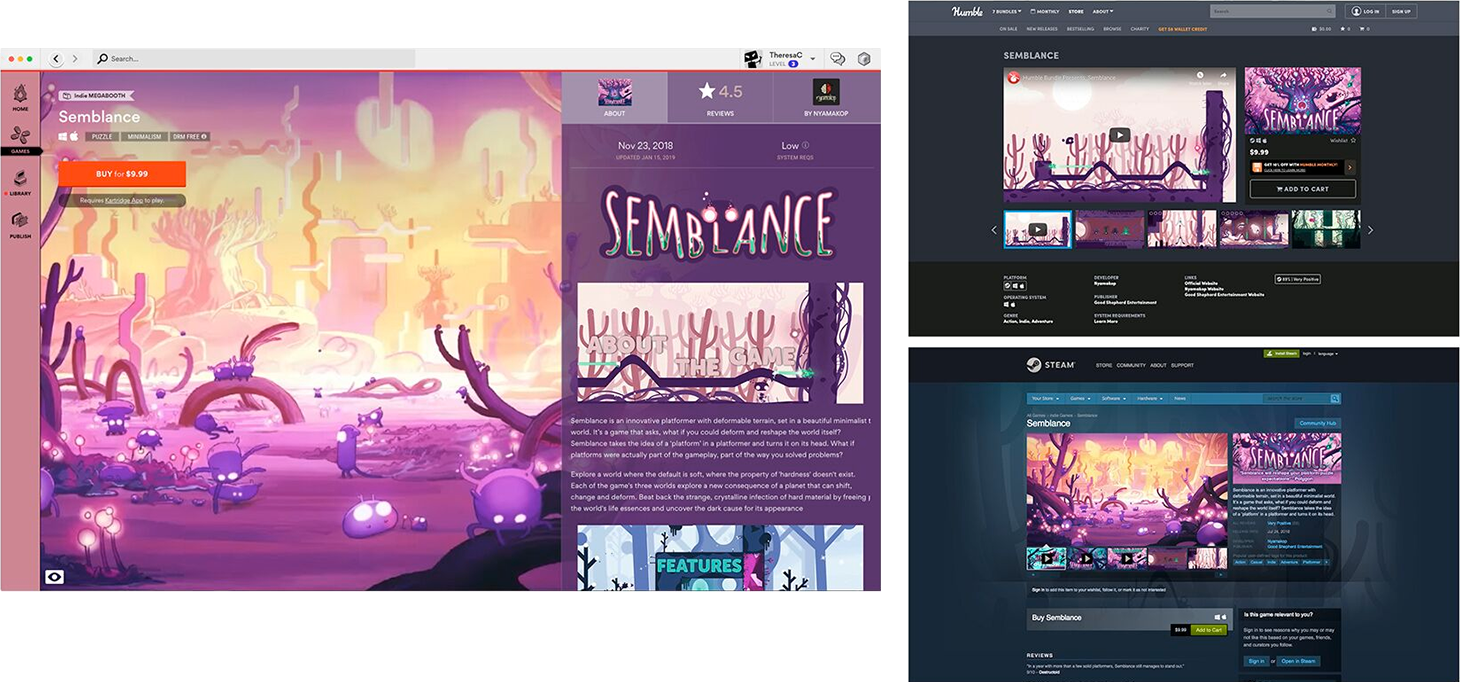1460x682 pixels.
Task: Click the Apple platform icon under Semblance title
Action: 74,136
